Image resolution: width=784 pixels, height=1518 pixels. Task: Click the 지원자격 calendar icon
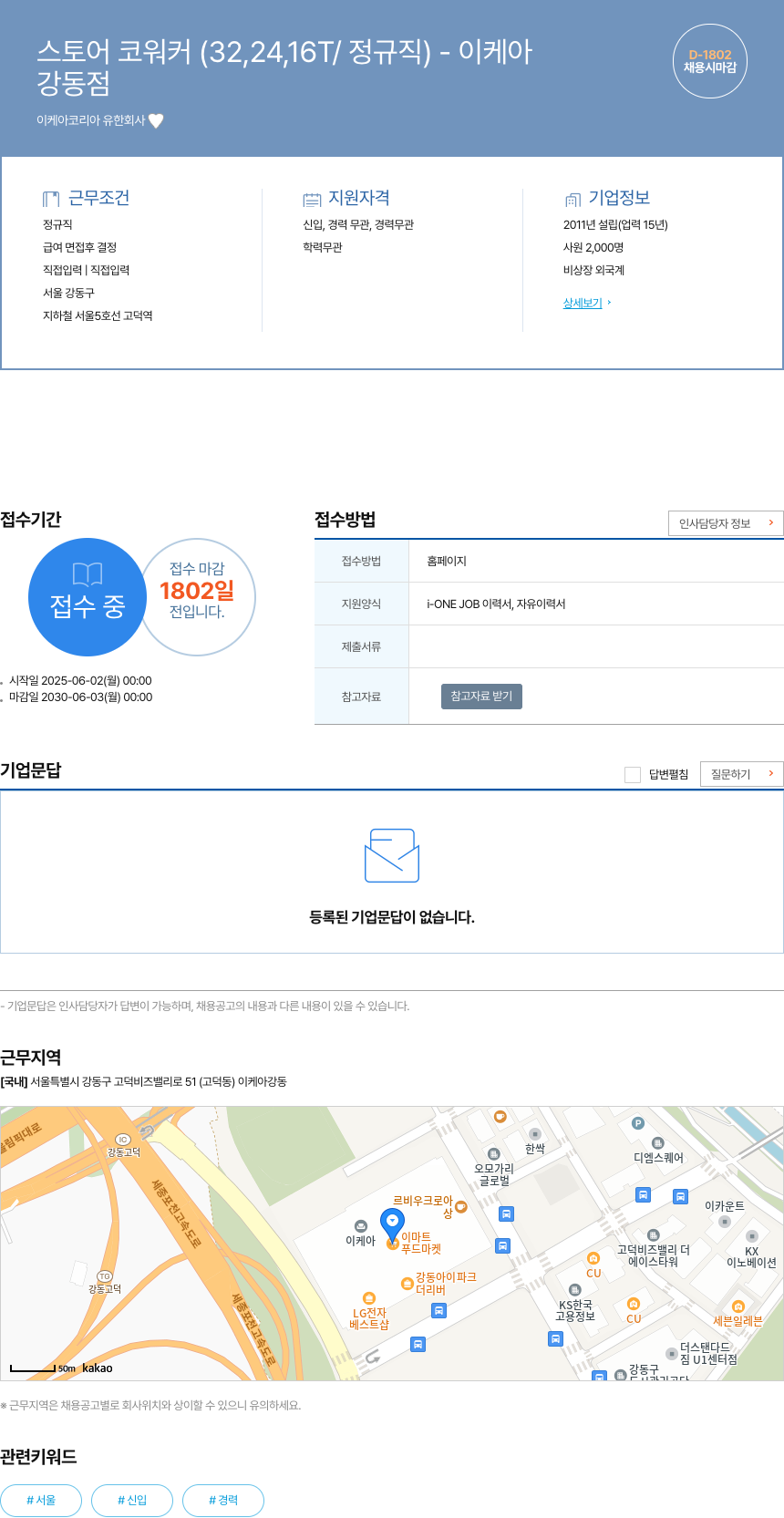pos(313,199)
